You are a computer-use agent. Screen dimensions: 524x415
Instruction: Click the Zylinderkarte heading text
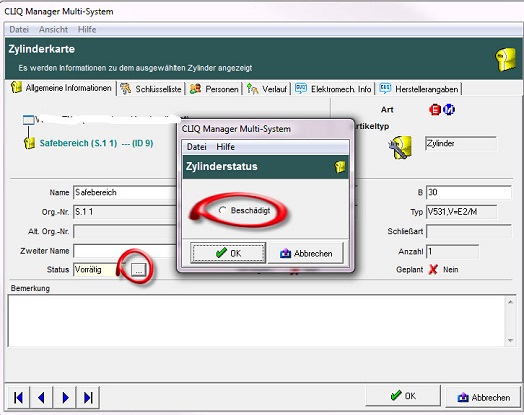[x=42, y=49]
